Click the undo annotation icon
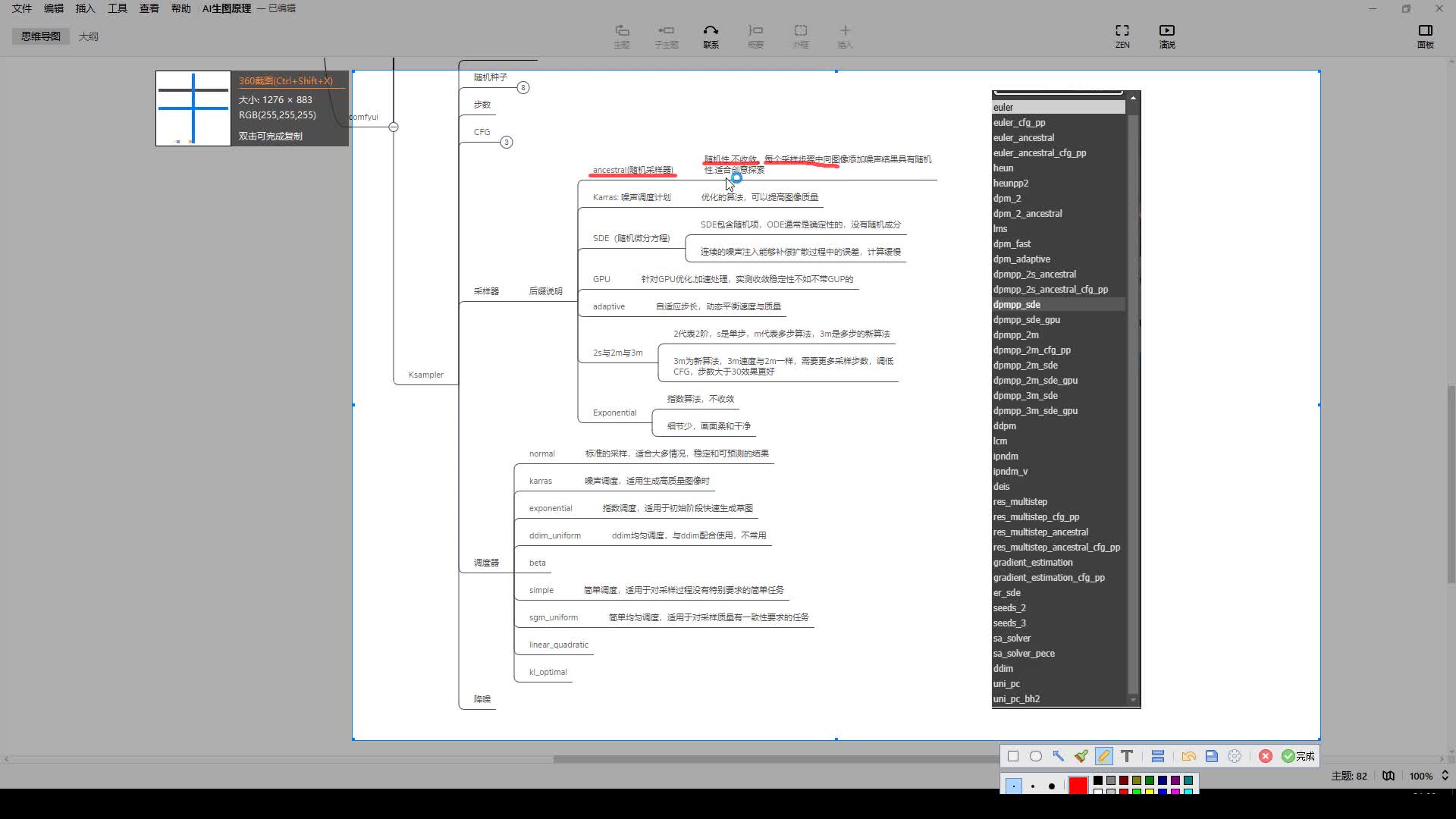 pyautogui.click(x=1188, y=756)
